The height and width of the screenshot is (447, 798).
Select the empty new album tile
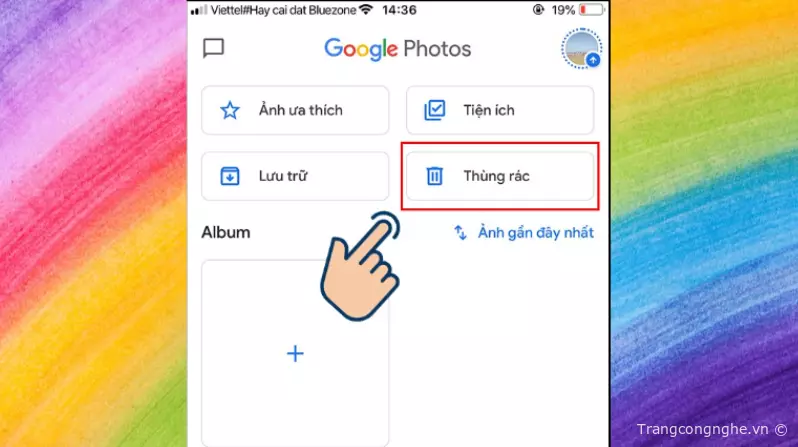(x=295, y=353)
